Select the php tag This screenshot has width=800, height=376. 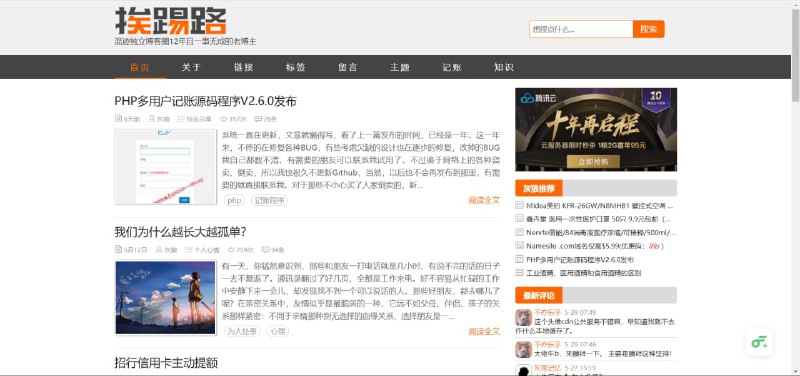pyautogui.click(x=234, y=200)
